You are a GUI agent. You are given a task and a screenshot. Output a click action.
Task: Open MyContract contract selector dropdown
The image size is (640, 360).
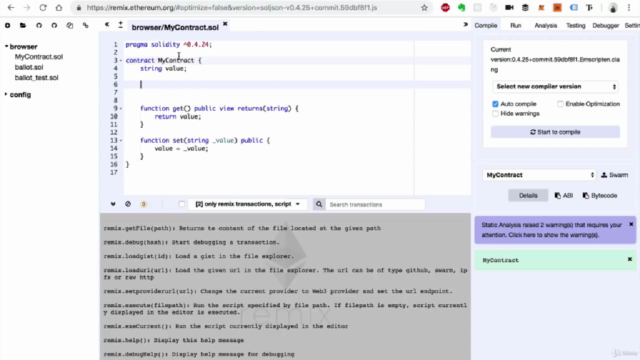tap(539, 175)
